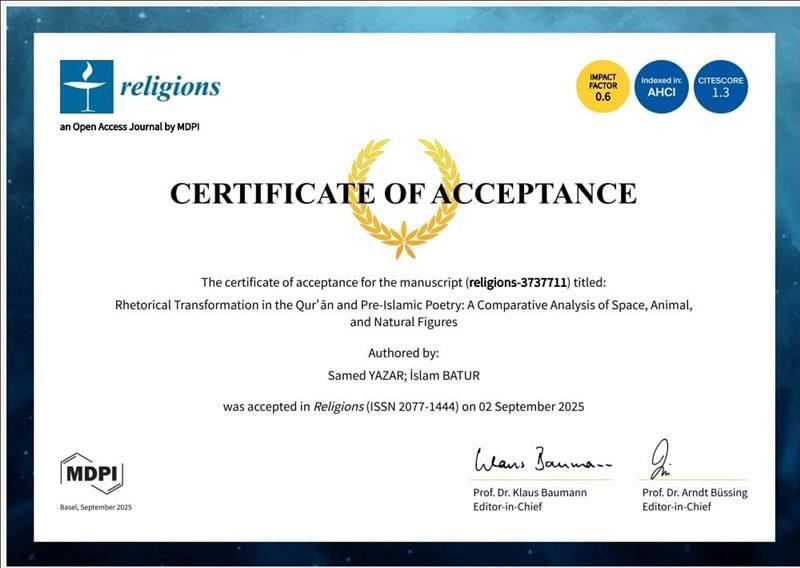Click 'Editor-in-Chief' under Arndt Büssing
Screen dimensions: 800x568
click(x=677, y=507)
